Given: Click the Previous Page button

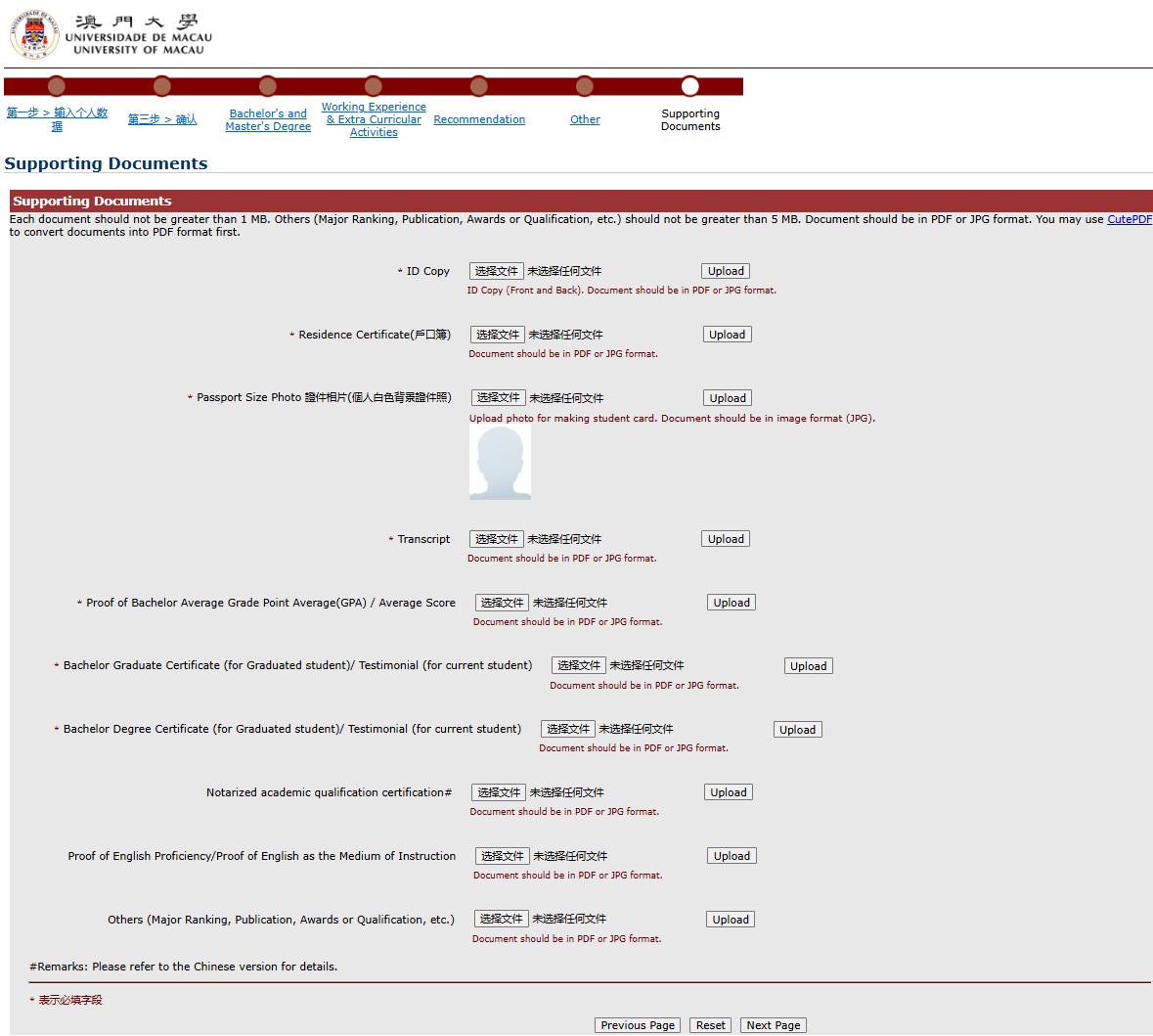Looking at the screenshot, I should pos(638,1025).
